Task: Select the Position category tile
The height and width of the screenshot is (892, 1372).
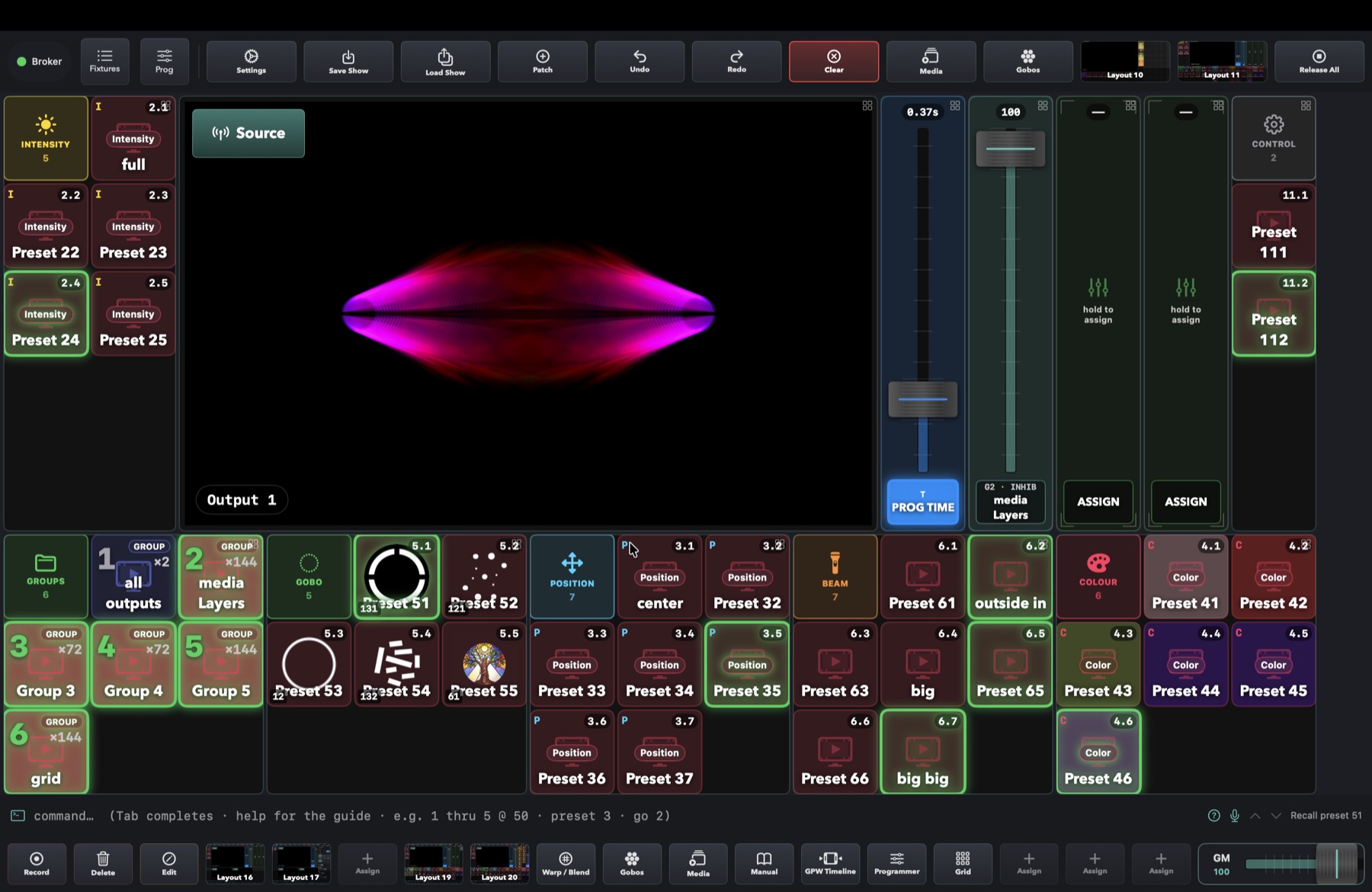Action: coord(572,576)
